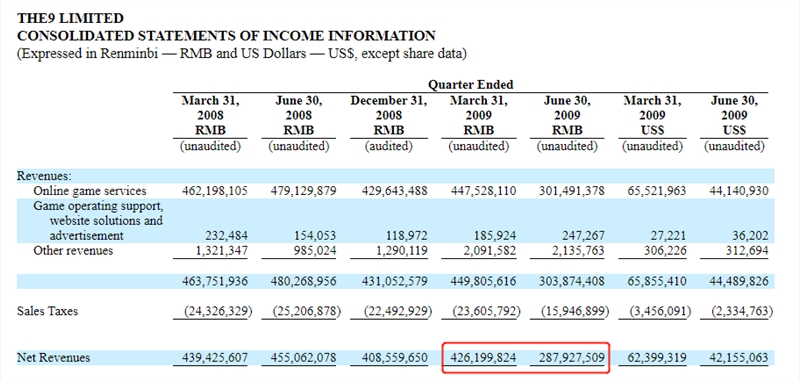The width and height of the screenshot is (800, 381).
Task: Click the Net Revenues row label
Action: tap(54, 358)
